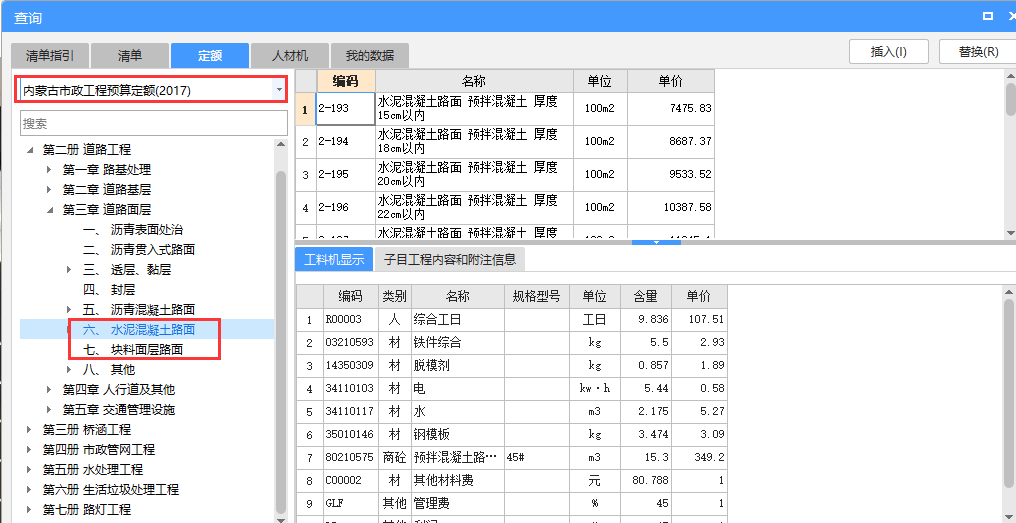Click the 45# specification cell
The image size is (1016, 523).
pos(537,458)
